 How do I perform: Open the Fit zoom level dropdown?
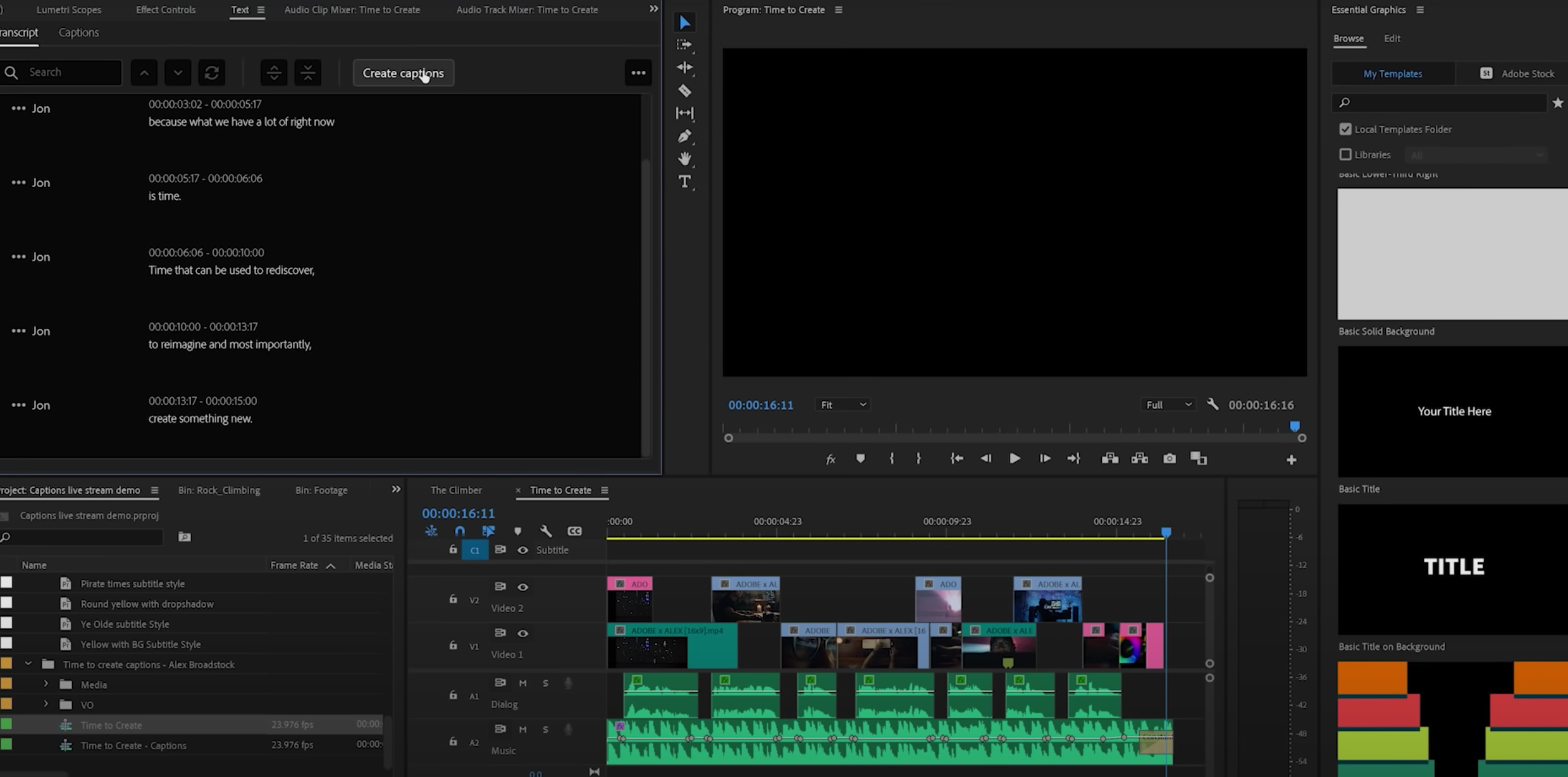(x=843, y=405)
